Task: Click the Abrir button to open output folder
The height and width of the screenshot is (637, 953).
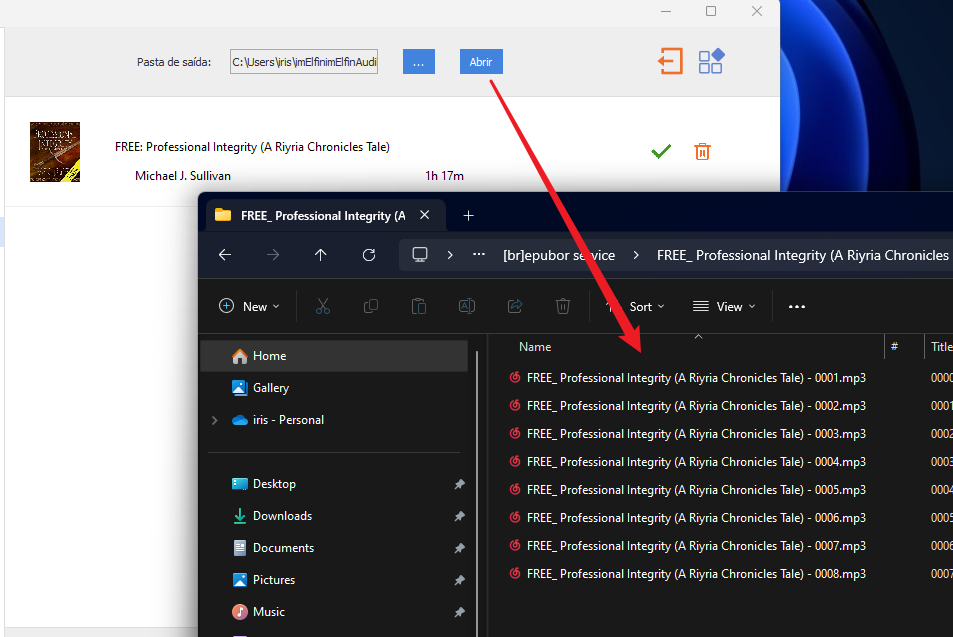Action: 481,61
